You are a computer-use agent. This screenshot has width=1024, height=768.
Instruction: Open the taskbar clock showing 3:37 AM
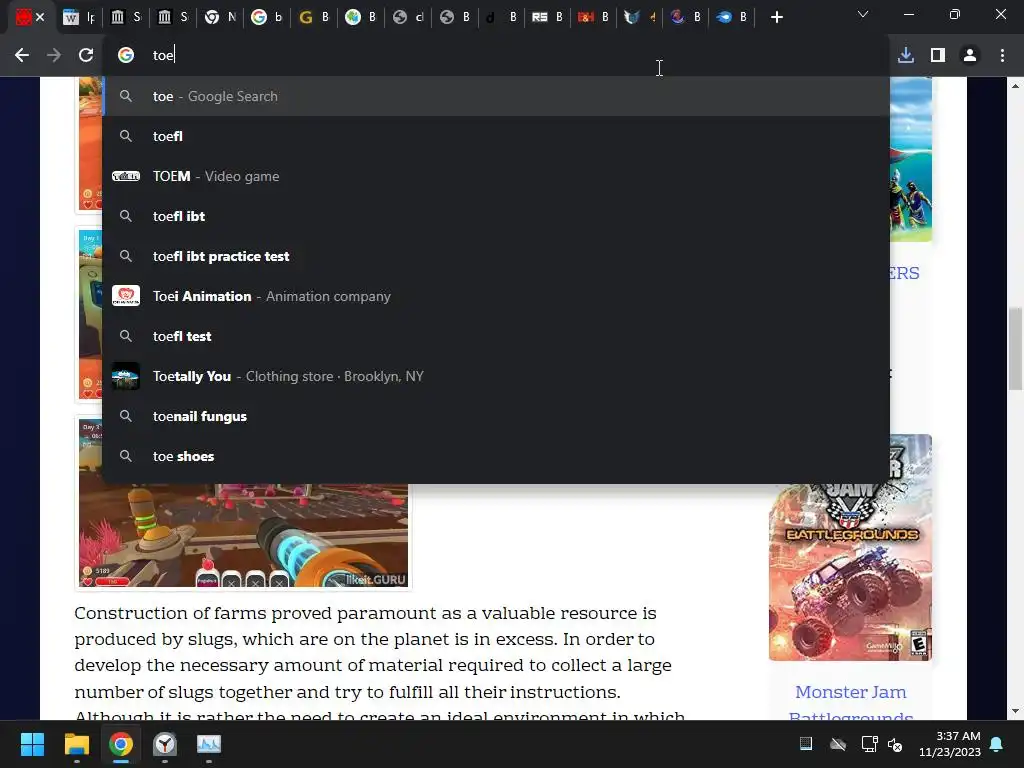950,744
